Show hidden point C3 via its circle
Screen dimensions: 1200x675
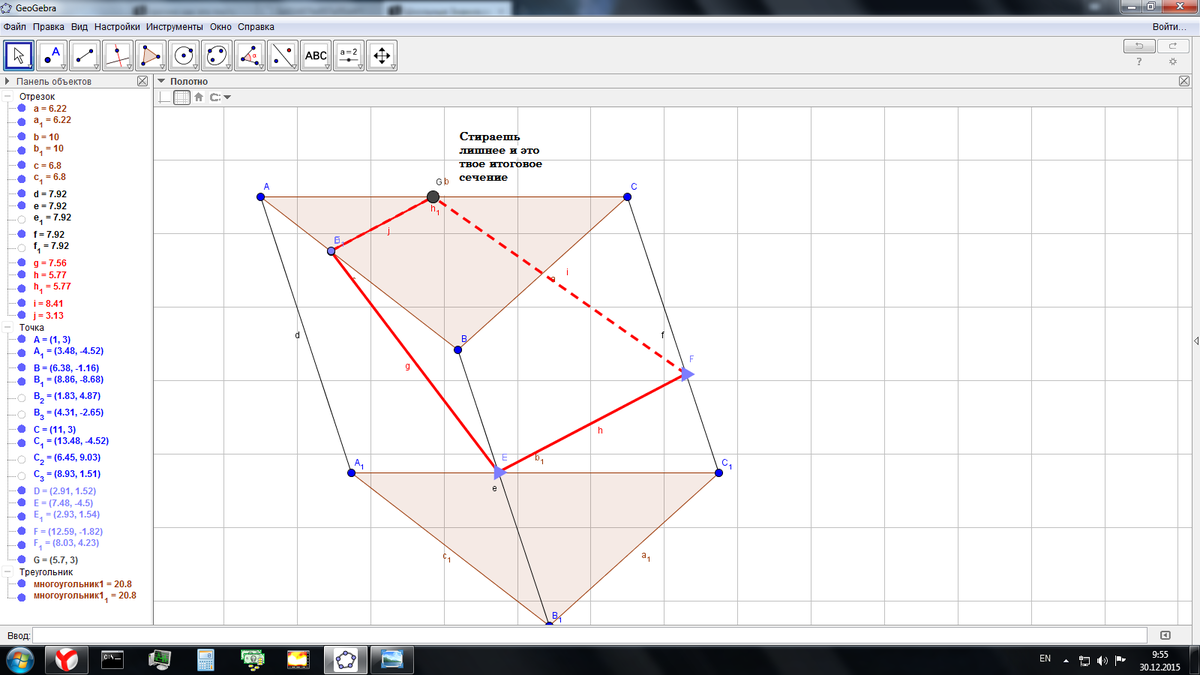point(22,474)
